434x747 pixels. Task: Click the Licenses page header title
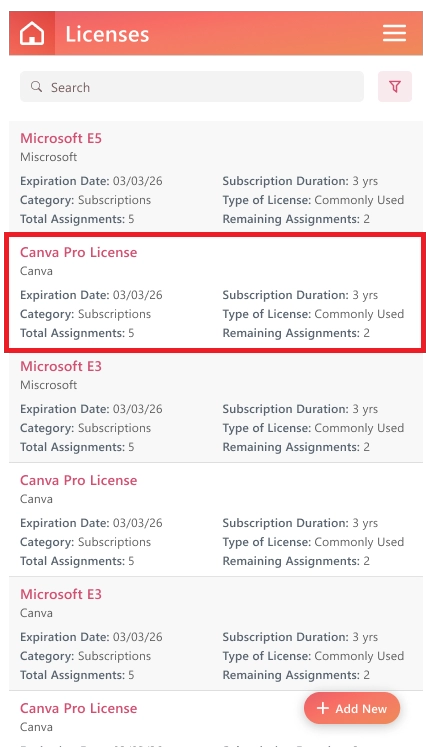point(107,34)
